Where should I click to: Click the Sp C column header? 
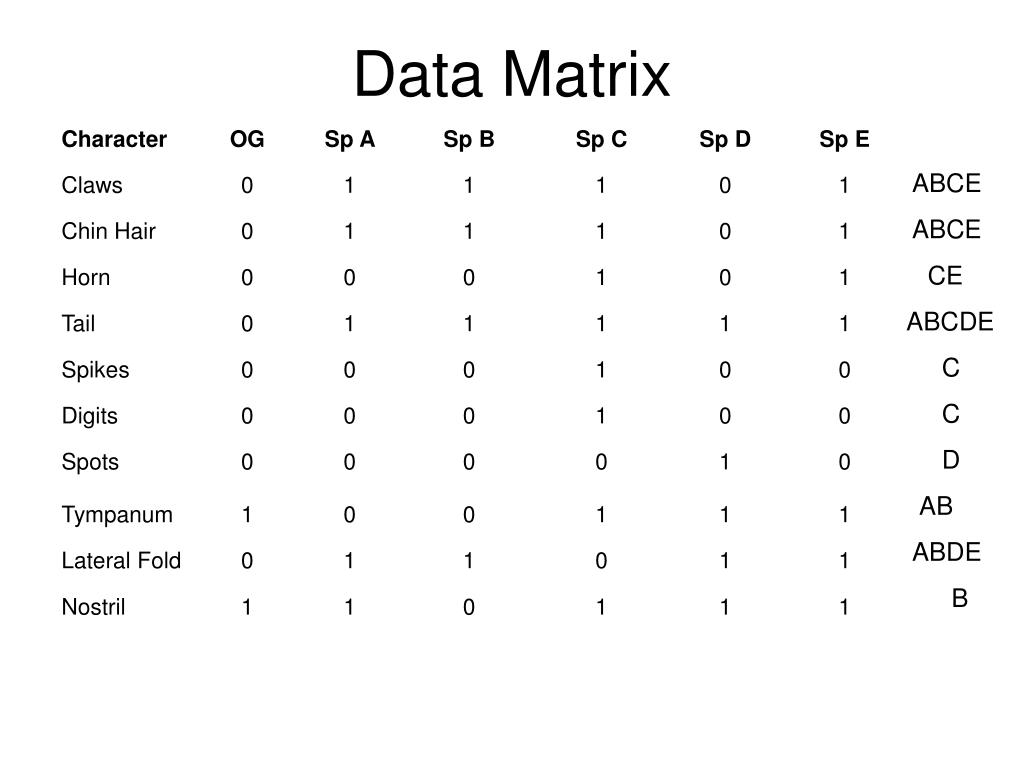[x=601, y=139]
